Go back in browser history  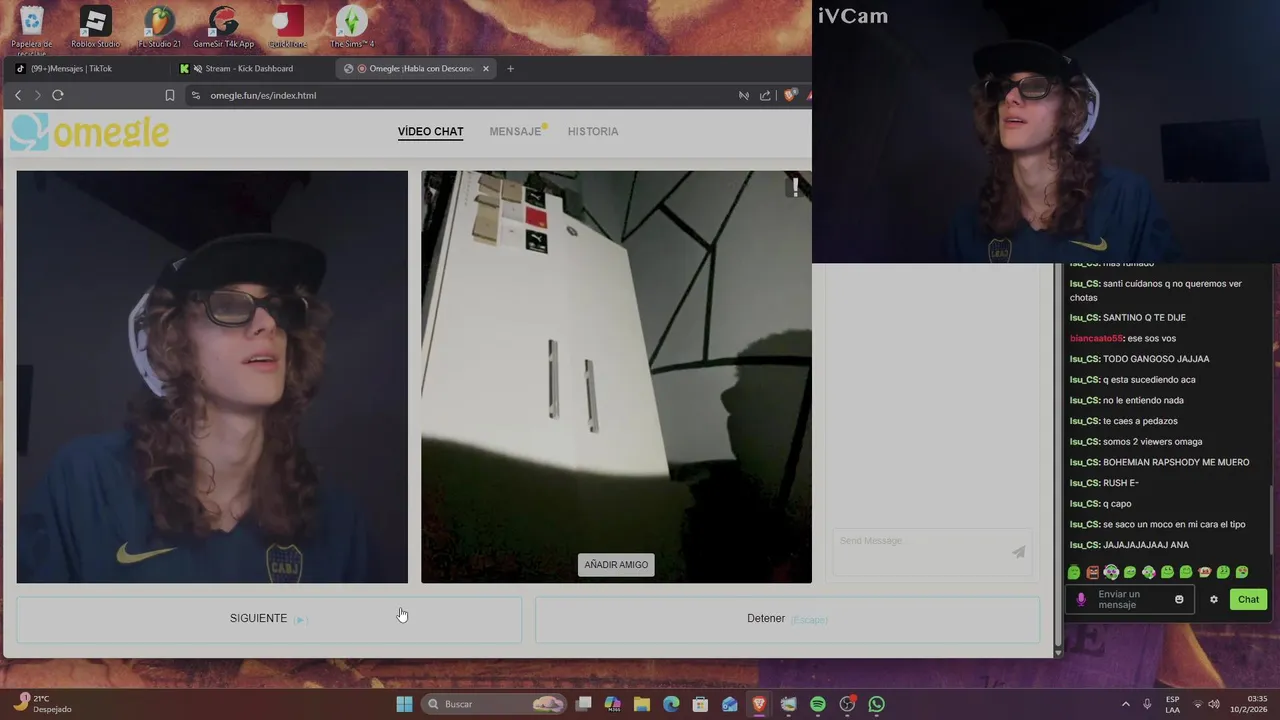click(x=18, y=95)
